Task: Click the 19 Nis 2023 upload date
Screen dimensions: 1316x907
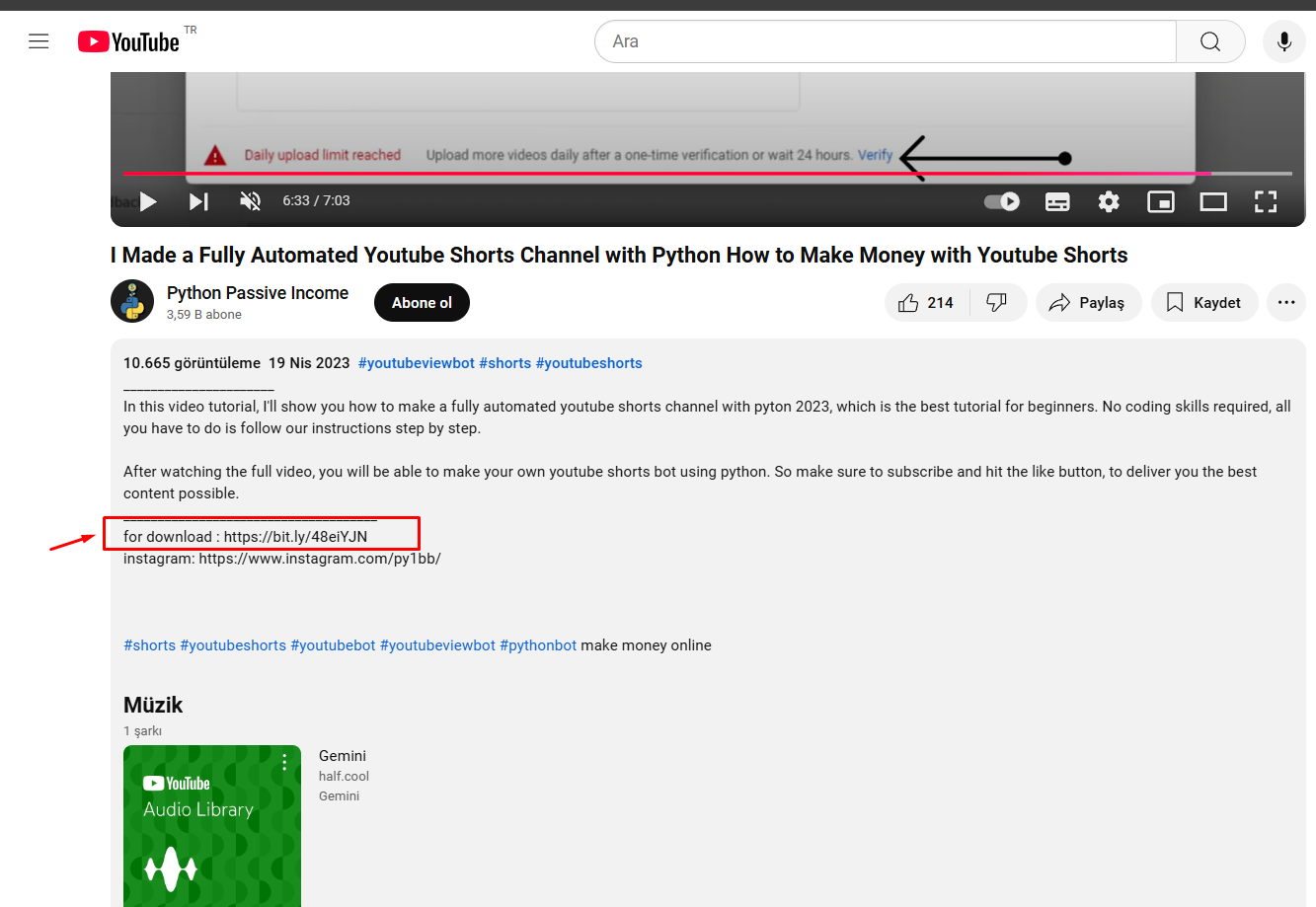Action: pos(309,363)
